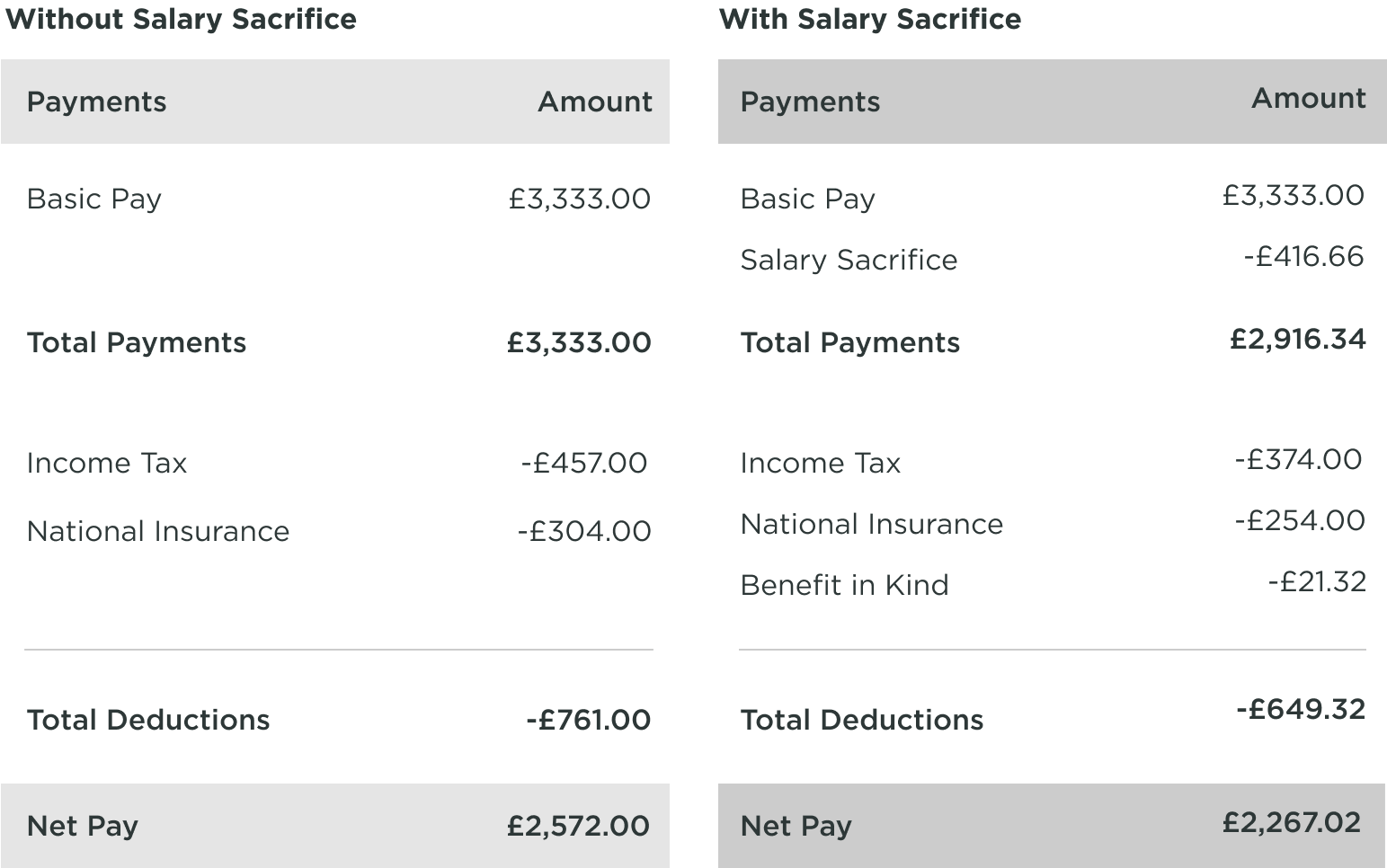Click 'Payments' header in the left table
This screenshot has height=868, width=1387.
coord(96,102)
